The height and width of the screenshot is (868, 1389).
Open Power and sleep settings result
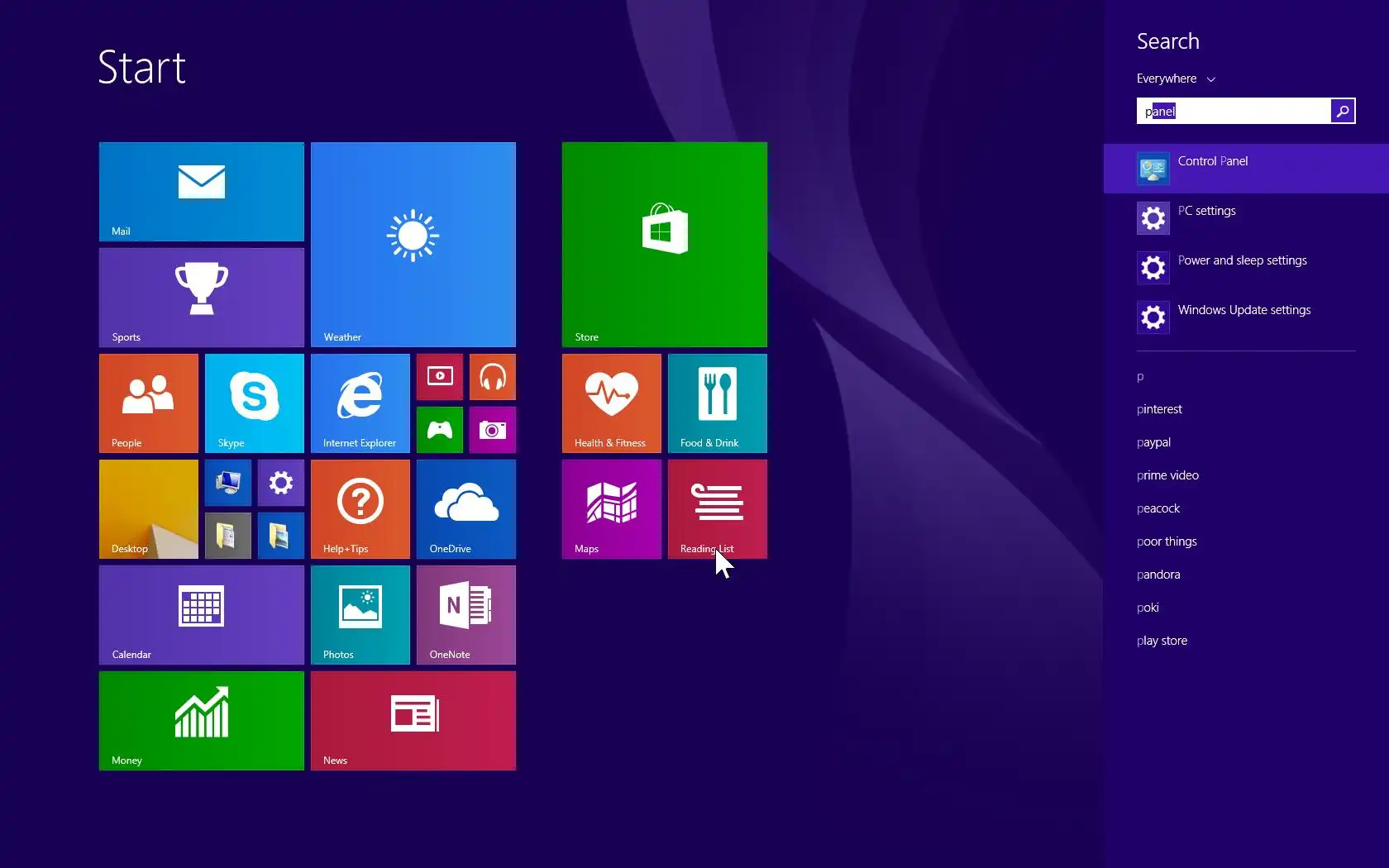1246,268
